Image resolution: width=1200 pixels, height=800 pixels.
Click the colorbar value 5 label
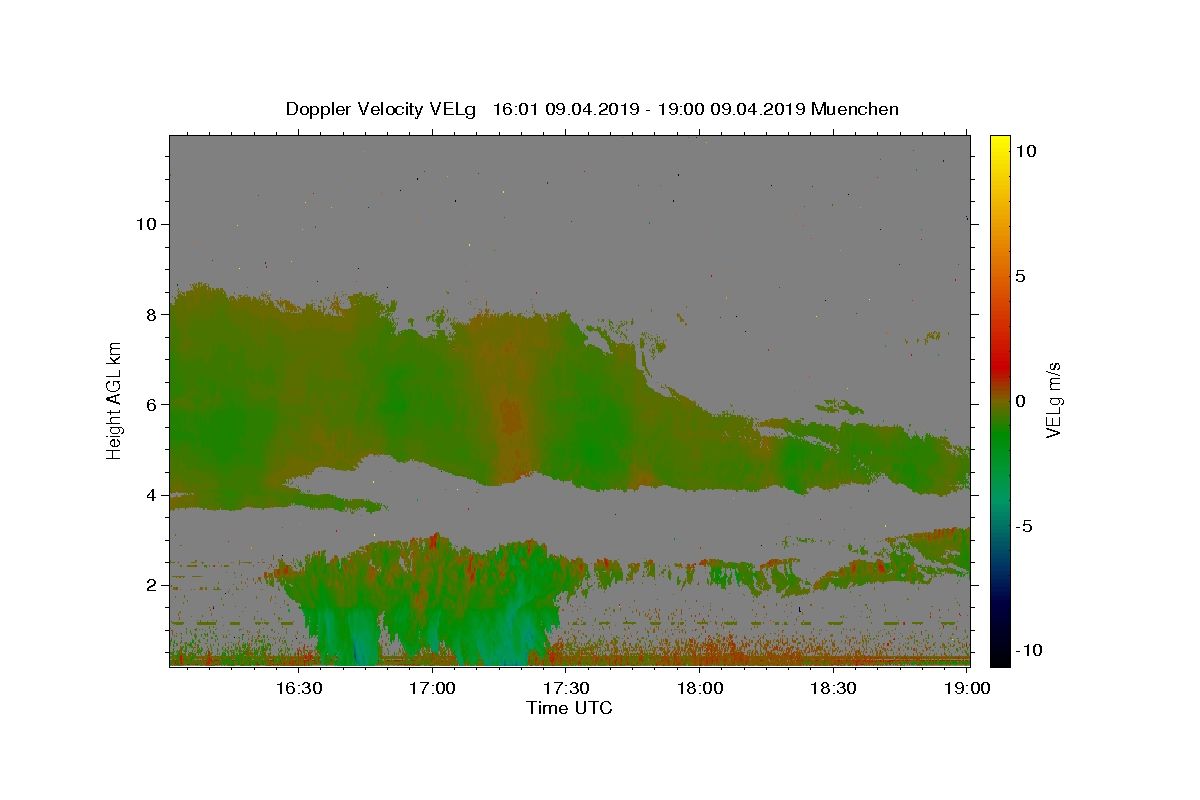click(x=1020, y=275)
